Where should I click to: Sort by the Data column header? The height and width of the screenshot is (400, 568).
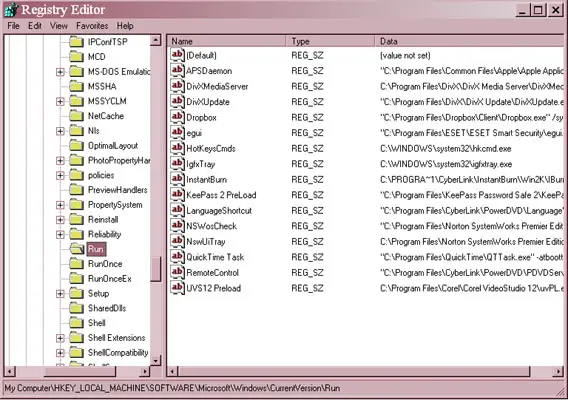pos(469,41)
